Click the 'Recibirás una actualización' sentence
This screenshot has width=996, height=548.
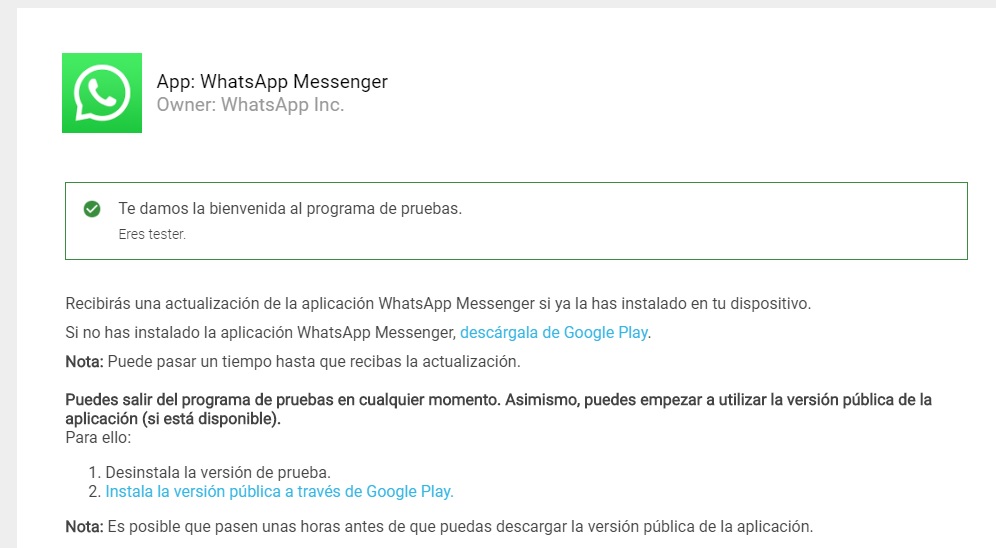pos(438,304)
